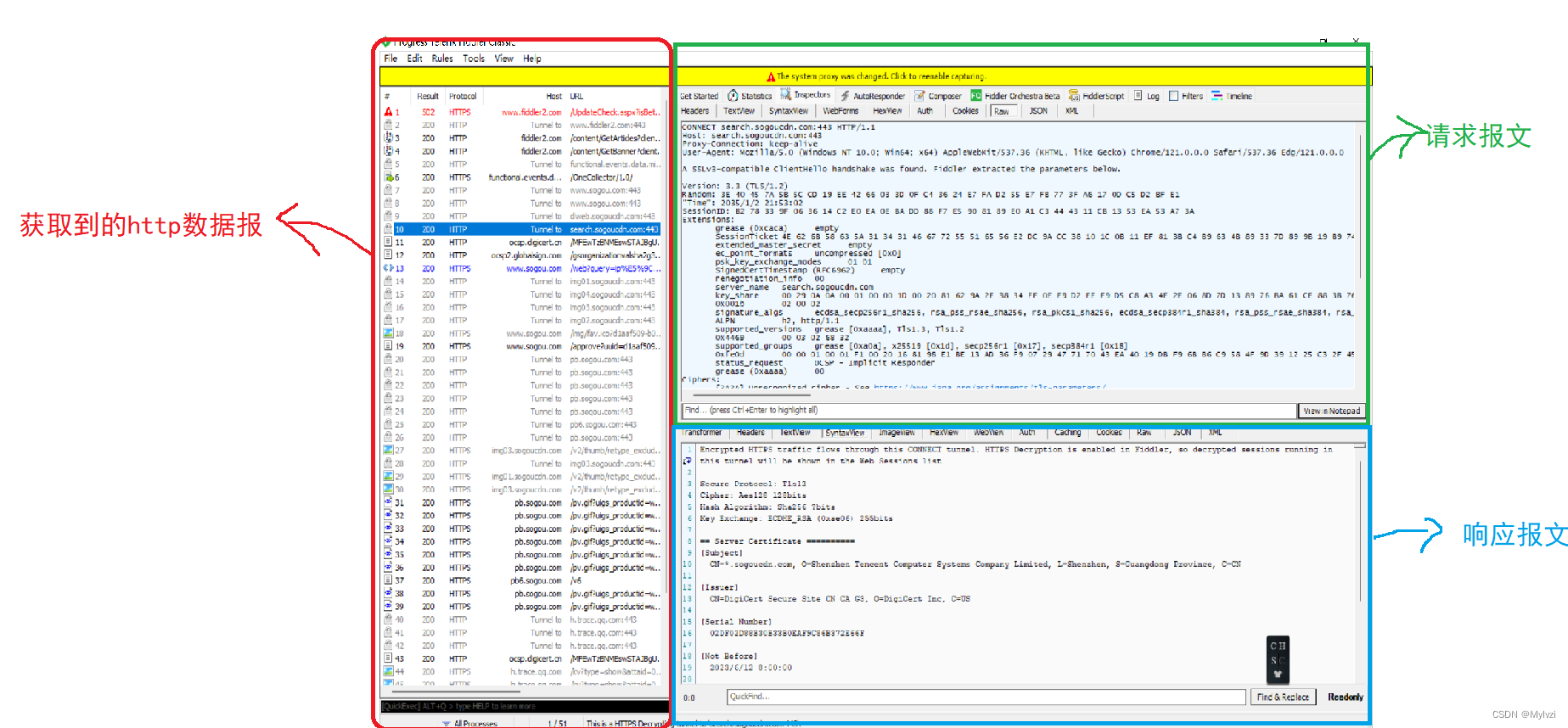Viewport: 1568px width, 728px height.
Task: Click document icon of session 19
Action: (x=389, y=346)
